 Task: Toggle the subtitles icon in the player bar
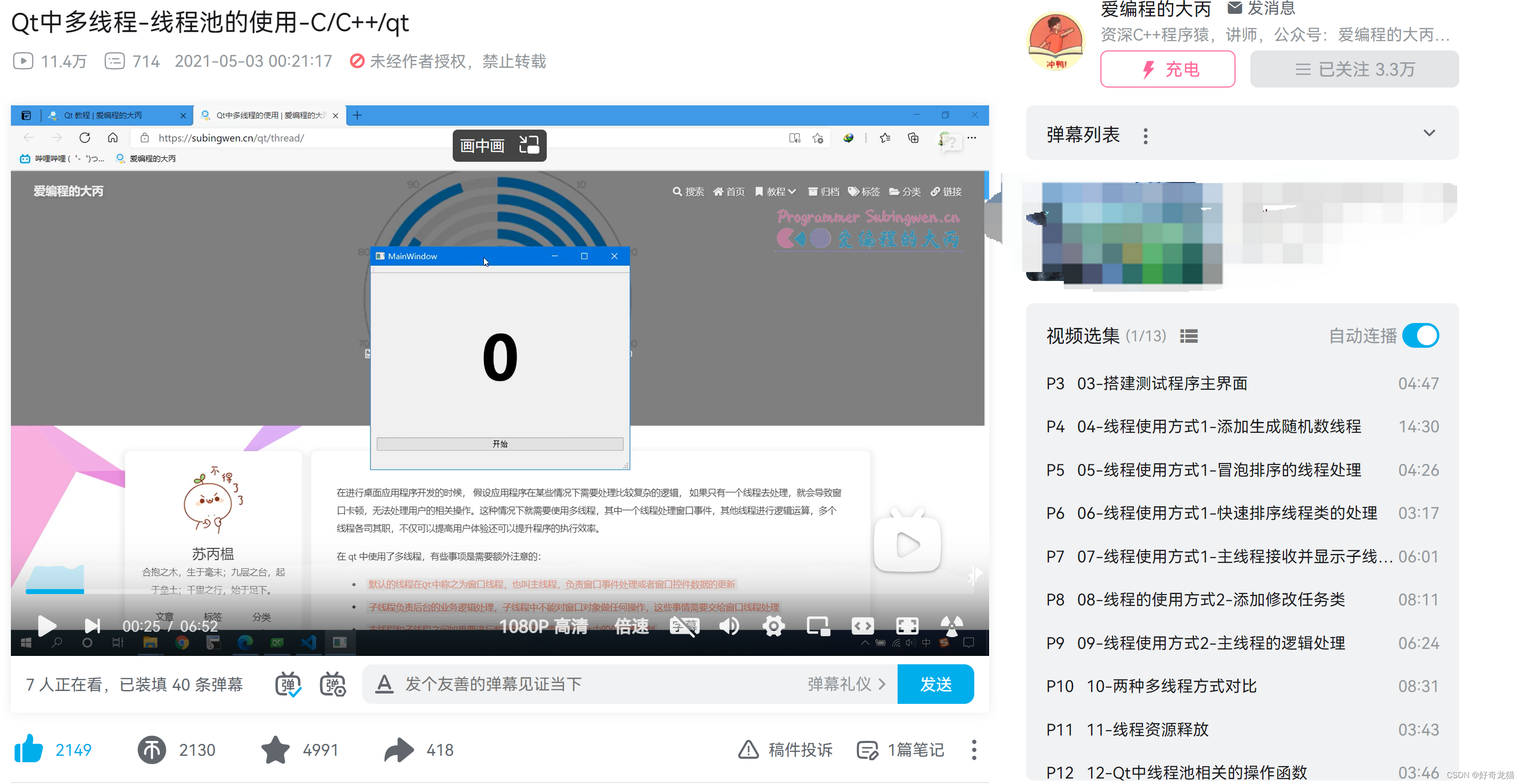(x=684, y=626)
